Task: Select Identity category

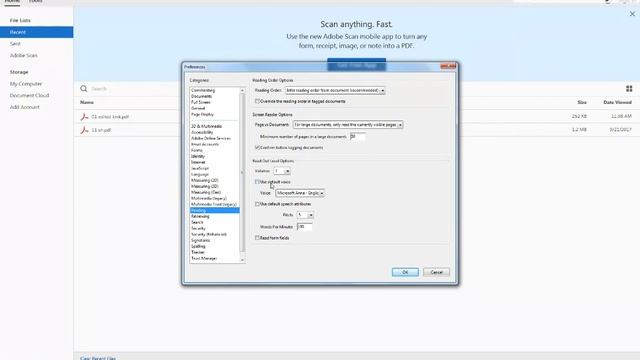Action: (198, 156)
